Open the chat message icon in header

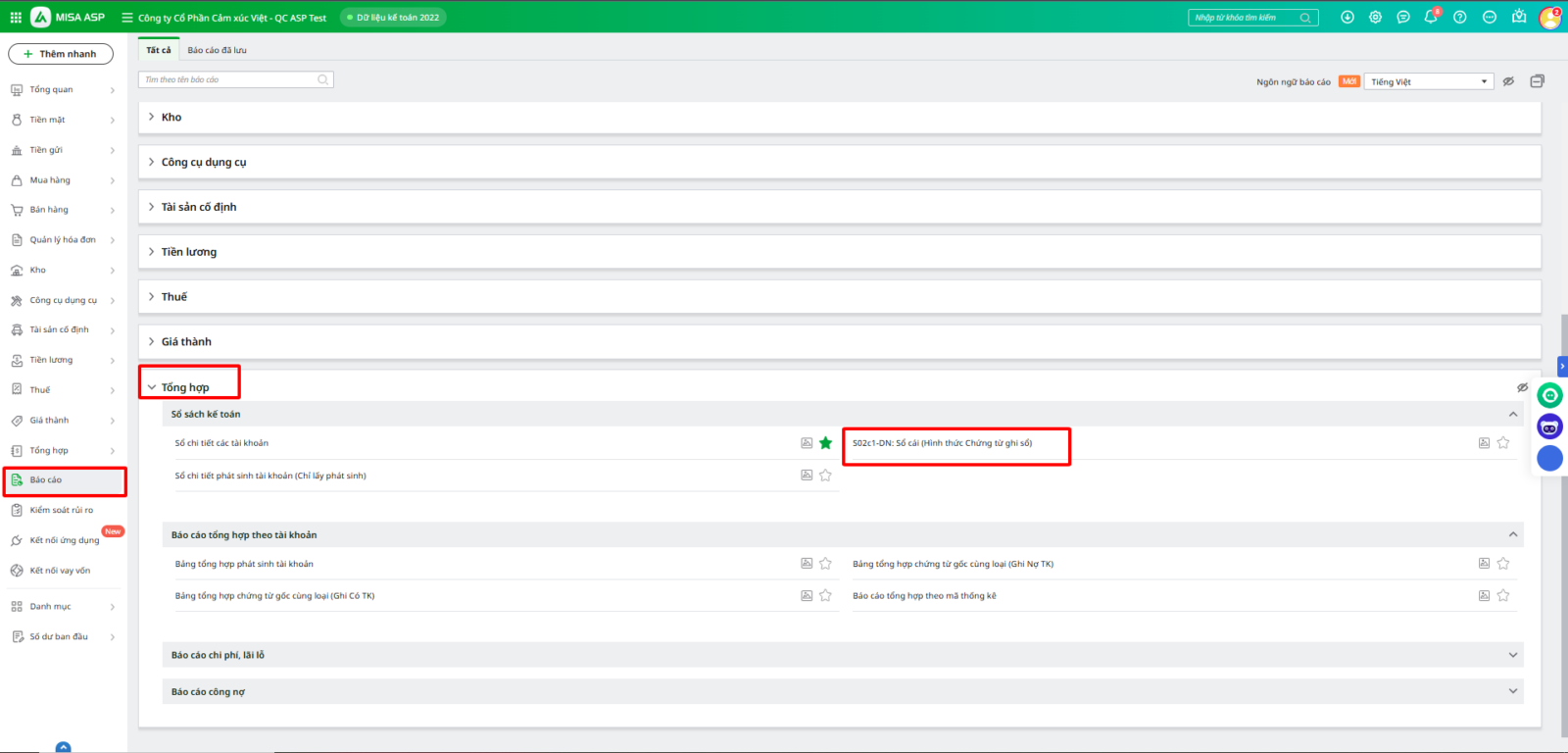[x=1403, y=18]
